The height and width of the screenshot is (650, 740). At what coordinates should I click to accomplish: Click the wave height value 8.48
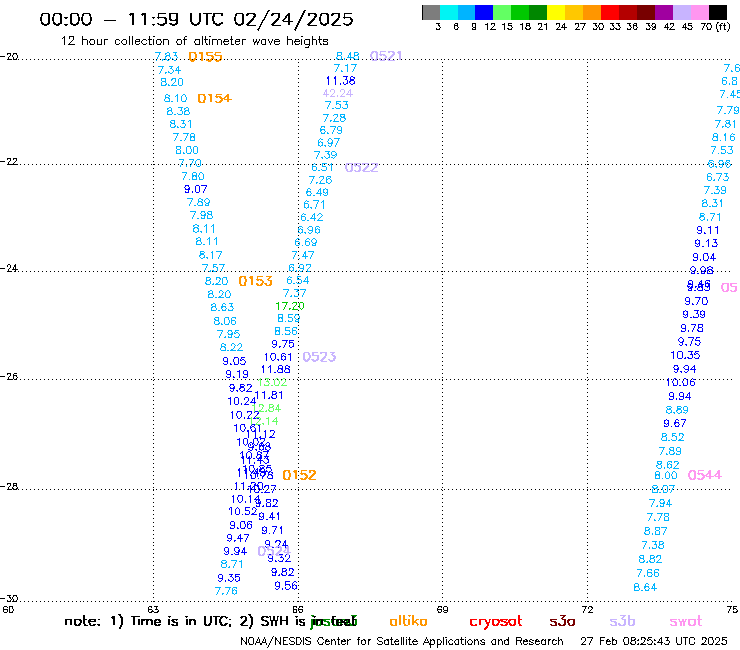click(x=348, y=56)
